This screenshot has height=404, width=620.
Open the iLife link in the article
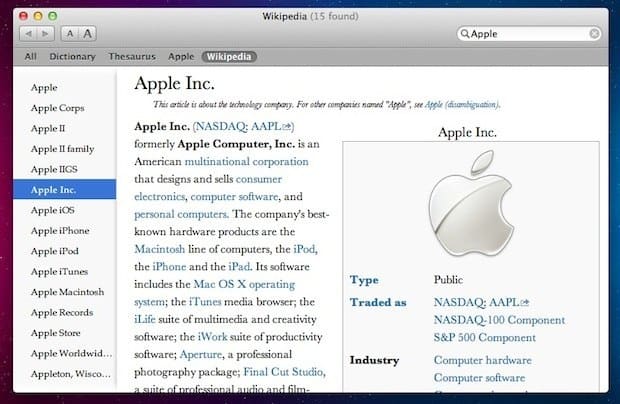coord(145,319)
